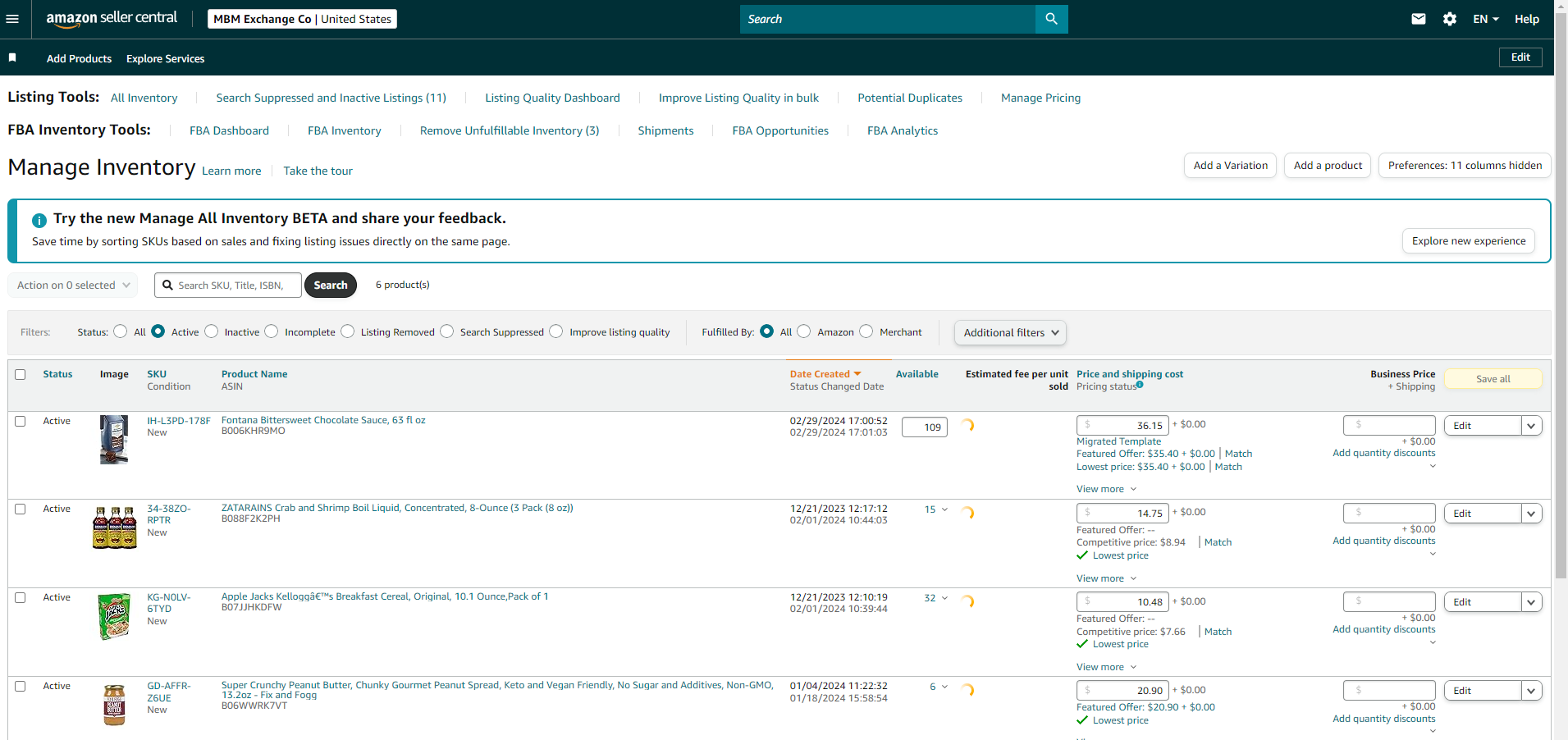Open Edit dropdown arrow for Zatarains row
Screen dimensions: 1568x740
[x=1531, y=514]
